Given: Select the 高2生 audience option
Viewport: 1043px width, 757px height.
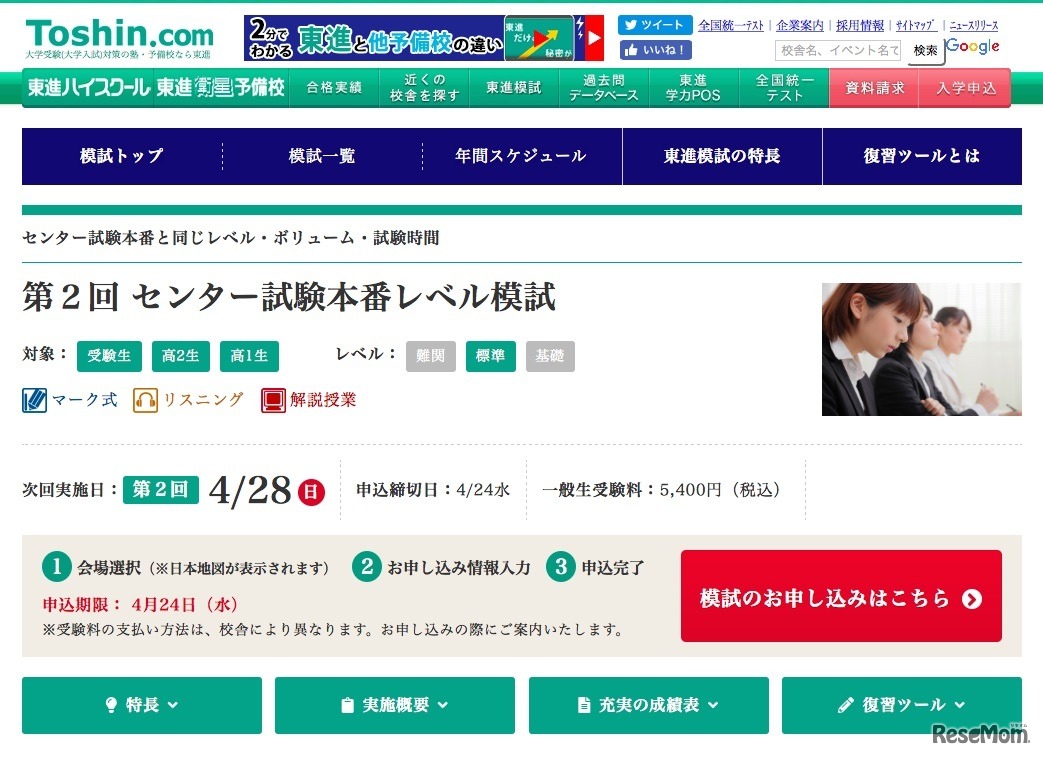Looking at the screenshot, I should (x=180, y=355).
